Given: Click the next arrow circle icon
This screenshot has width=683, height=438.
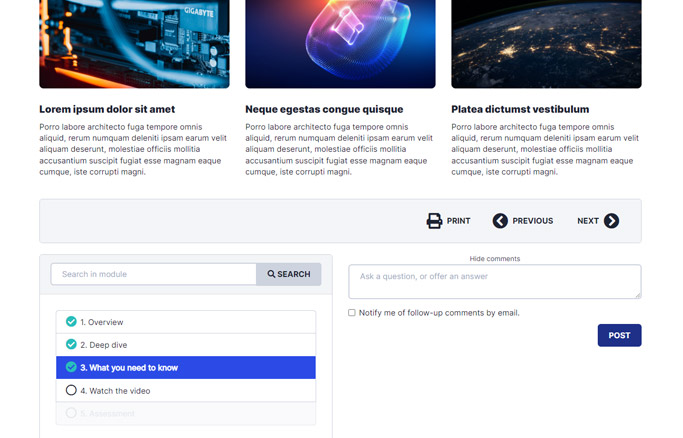Looking at the screenshot, I should [x=611, y=221].
